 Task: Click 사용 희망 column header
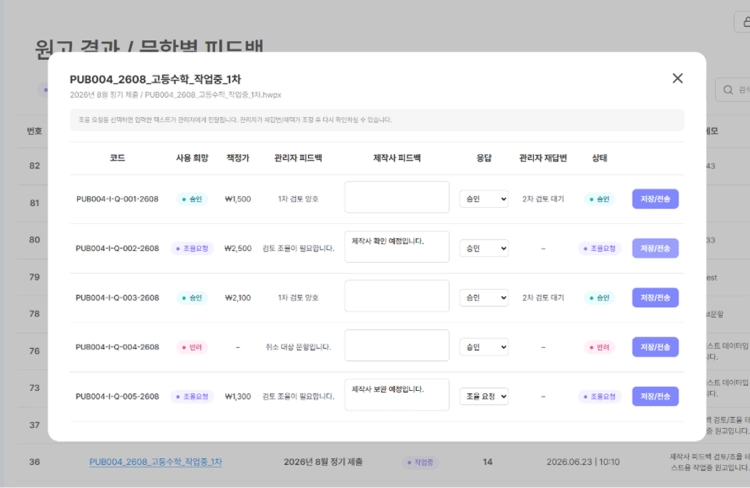click(192, 157)
